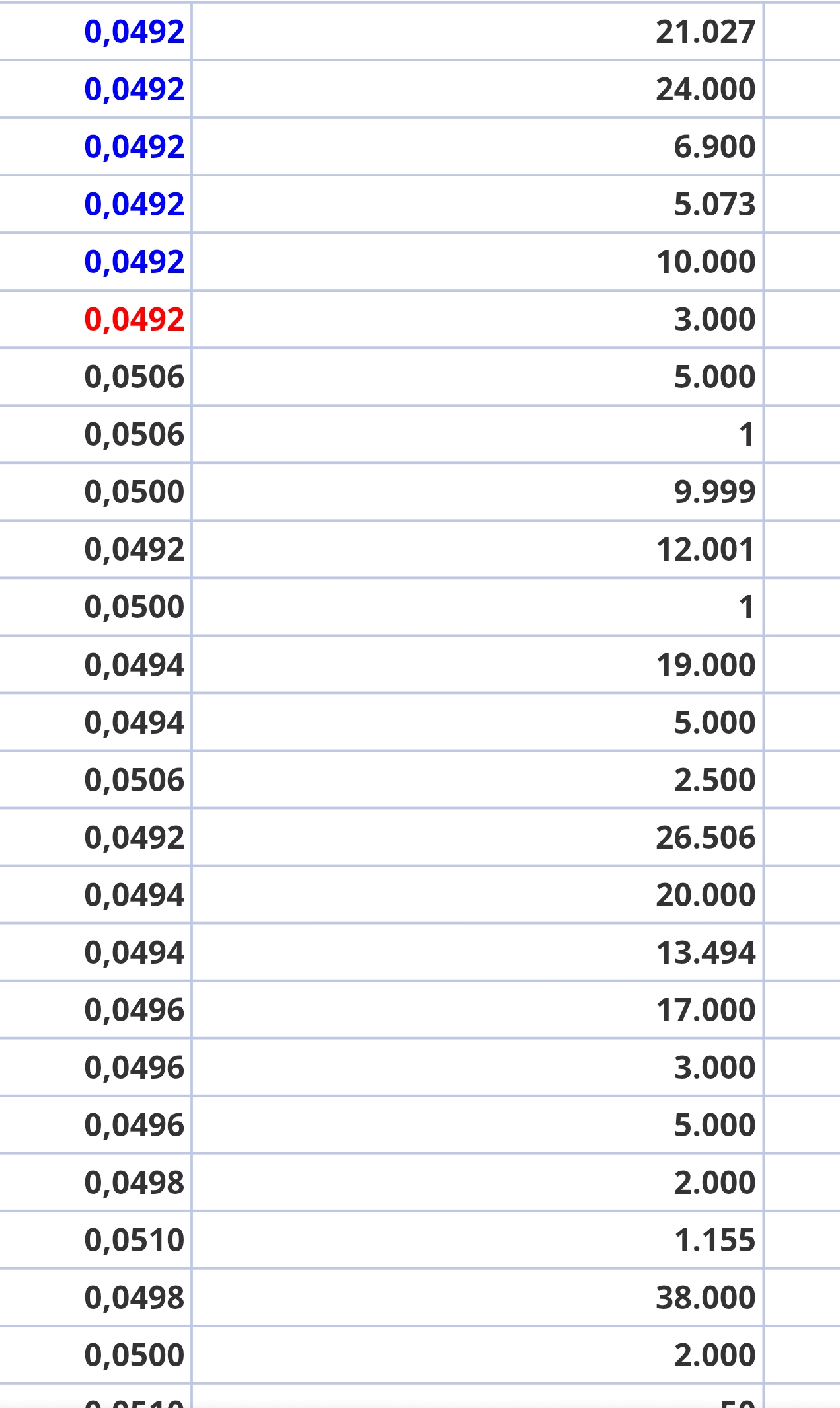Select the 2.500 volume cell

[478, 779]
